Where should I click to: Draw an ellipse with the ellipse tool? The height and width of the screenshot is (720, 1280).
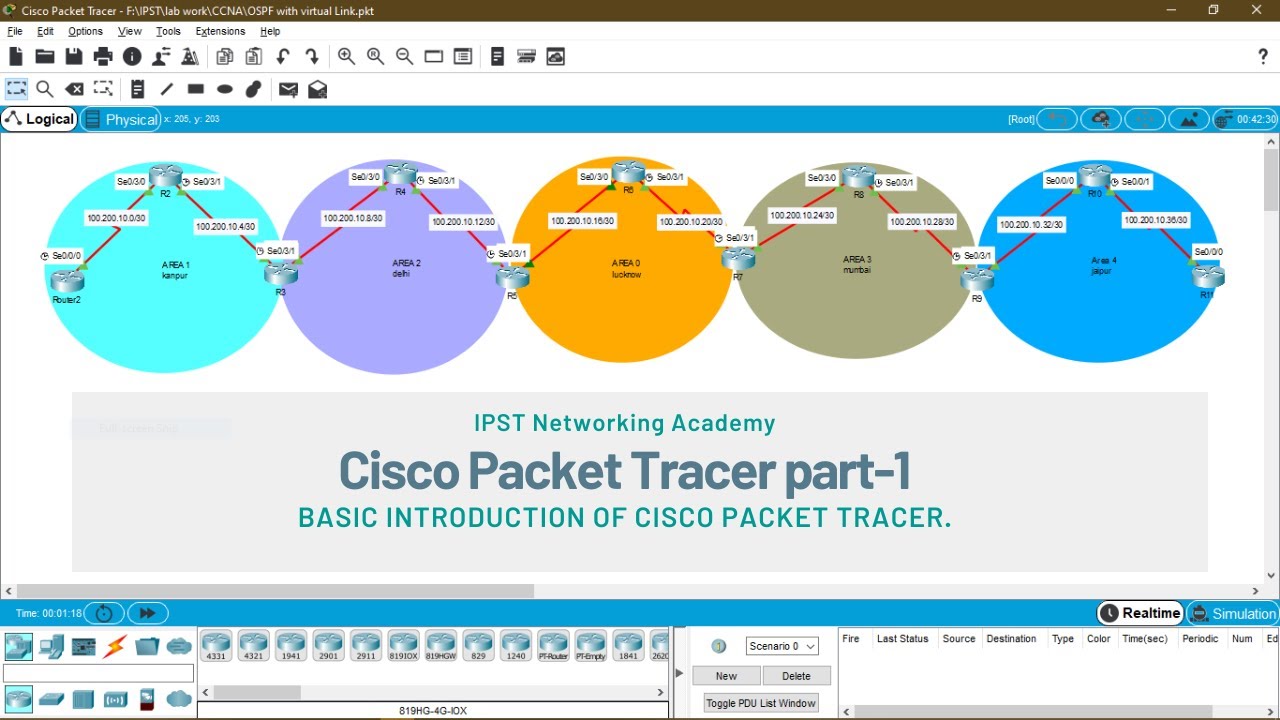225,89
